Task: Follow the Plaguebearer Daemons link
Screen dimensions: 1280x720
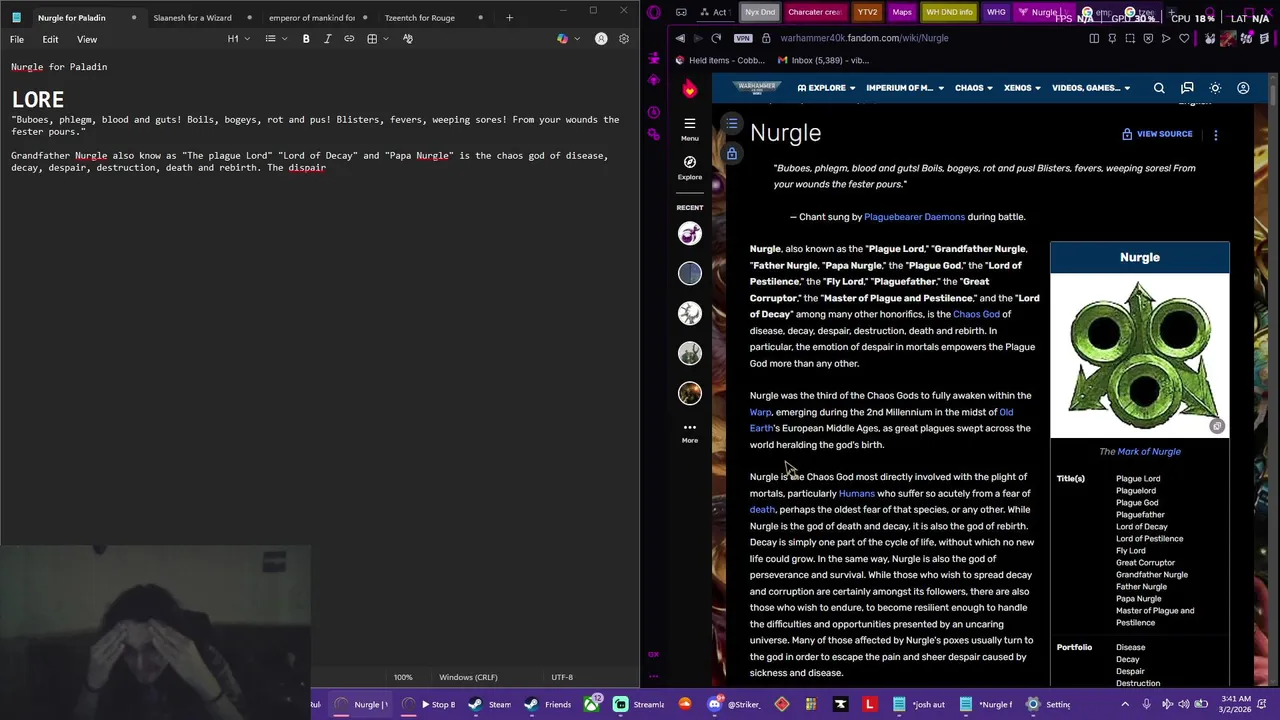Action: [x=914, y=217]
